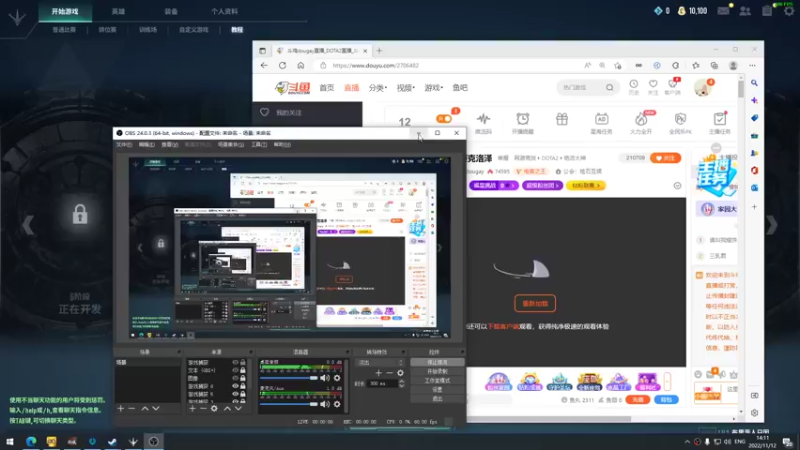The width and height of the screenshot is (800, 450).
Task: Add a new scene in OBS scenes panel
Action: click(120, 409)
